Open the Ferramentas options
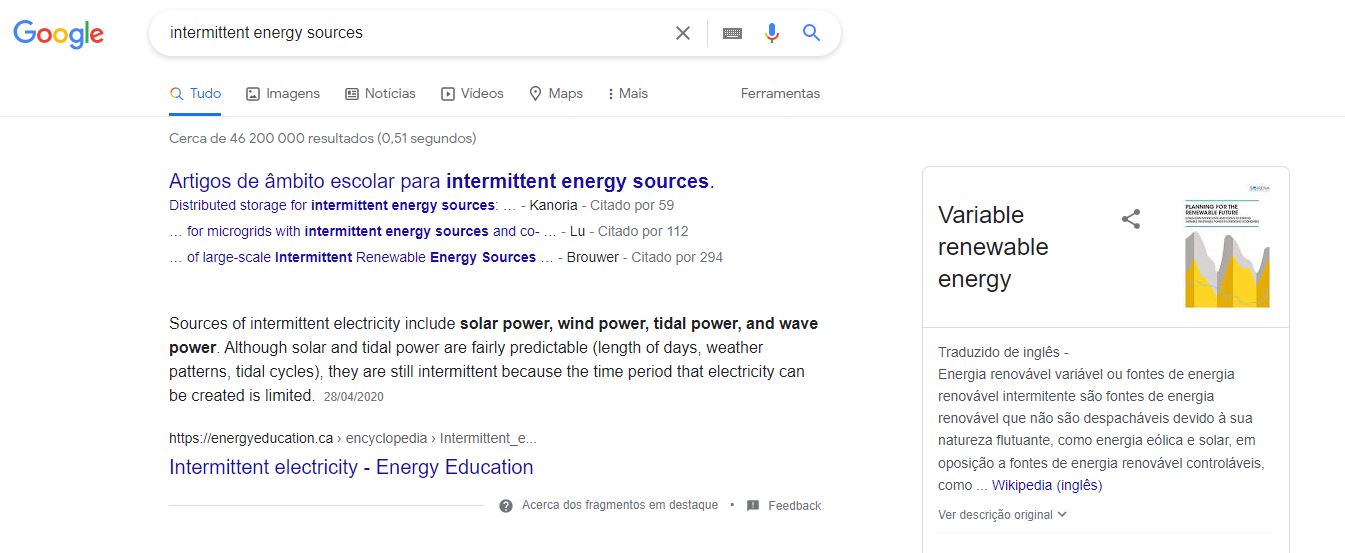The image size is (1345, 553). click(780, 94)
